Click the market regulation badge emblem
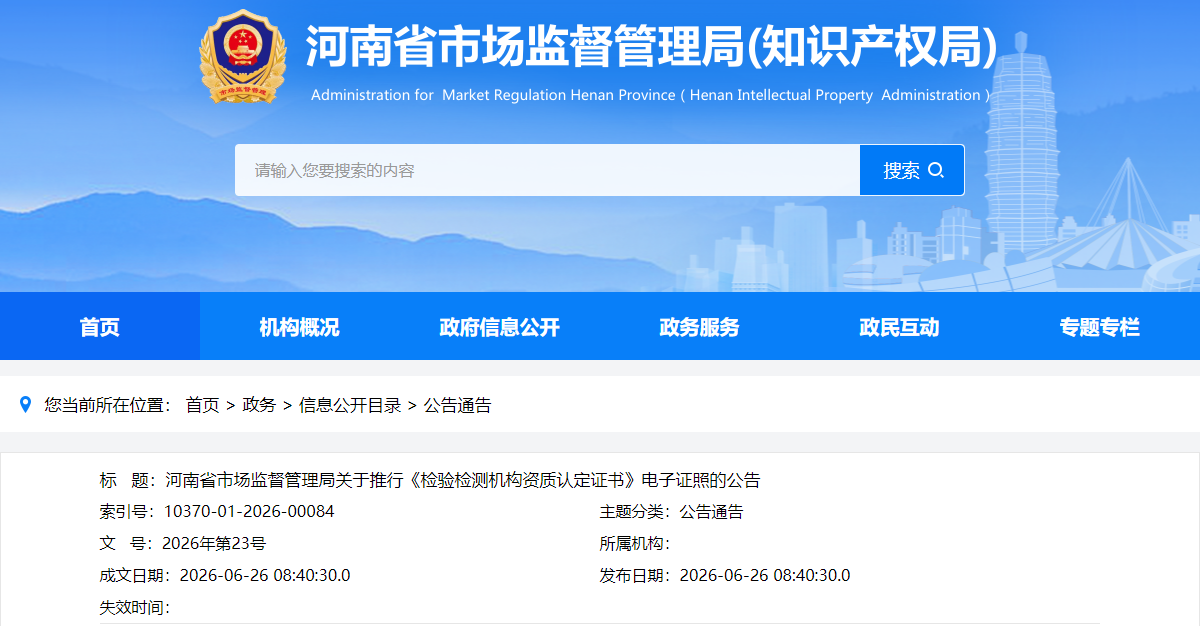 click(242, 56)
